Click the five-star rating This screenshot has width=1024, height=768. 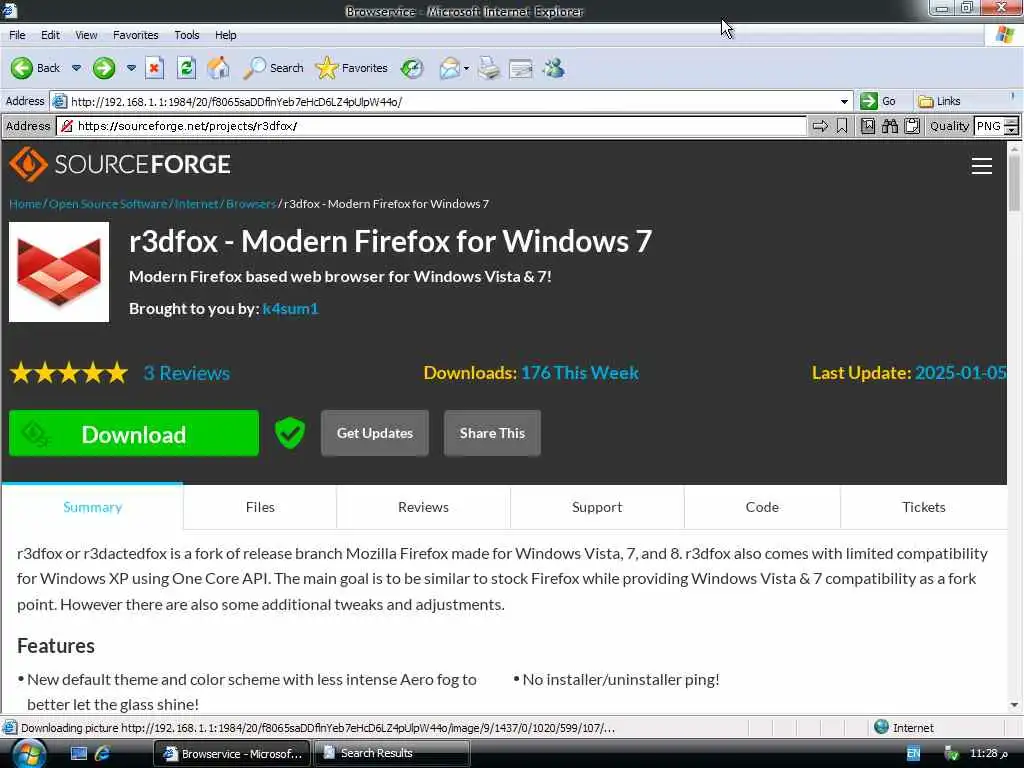(69, 373)
